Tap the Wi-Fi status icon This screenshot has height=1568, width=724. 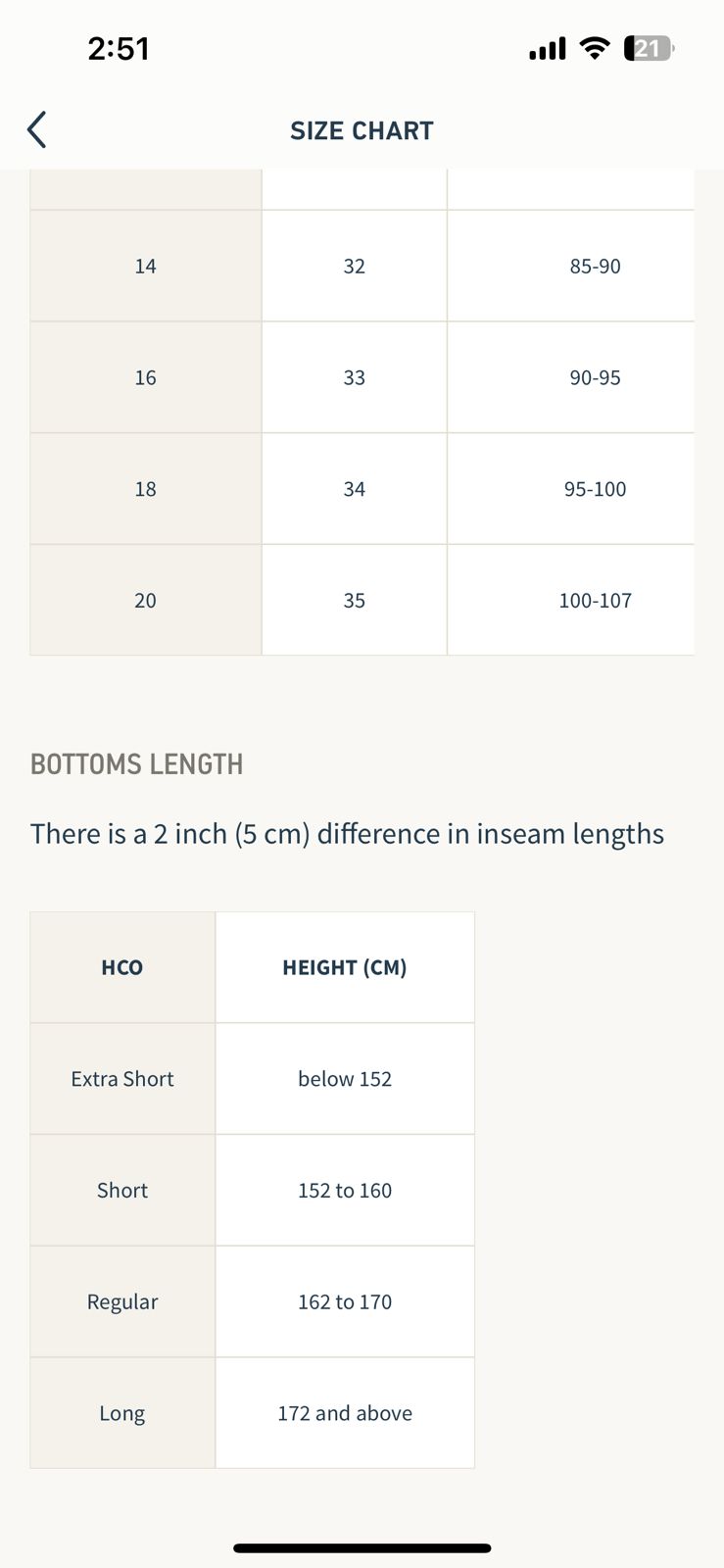pos(594,48)
